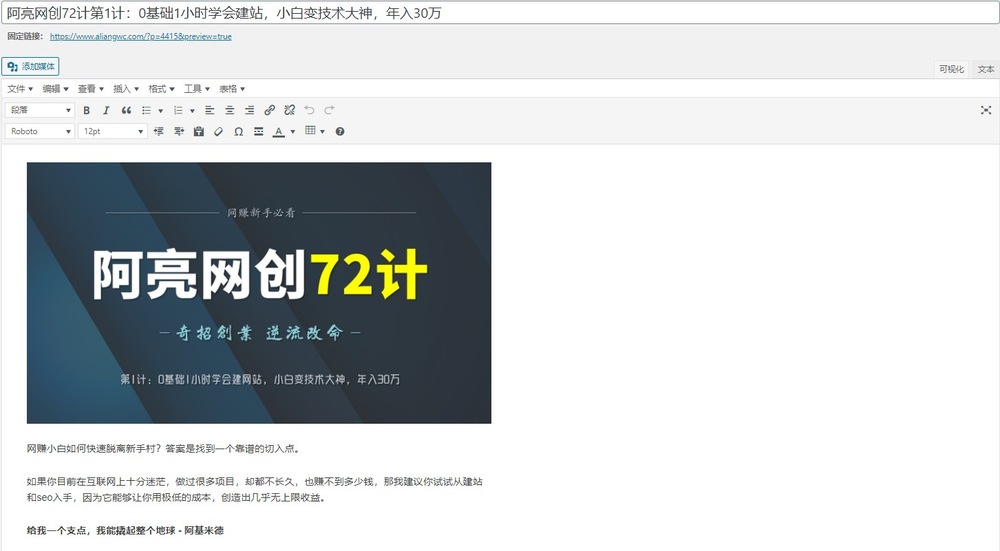Open the 12pt font size dropdown

(112, 131)
